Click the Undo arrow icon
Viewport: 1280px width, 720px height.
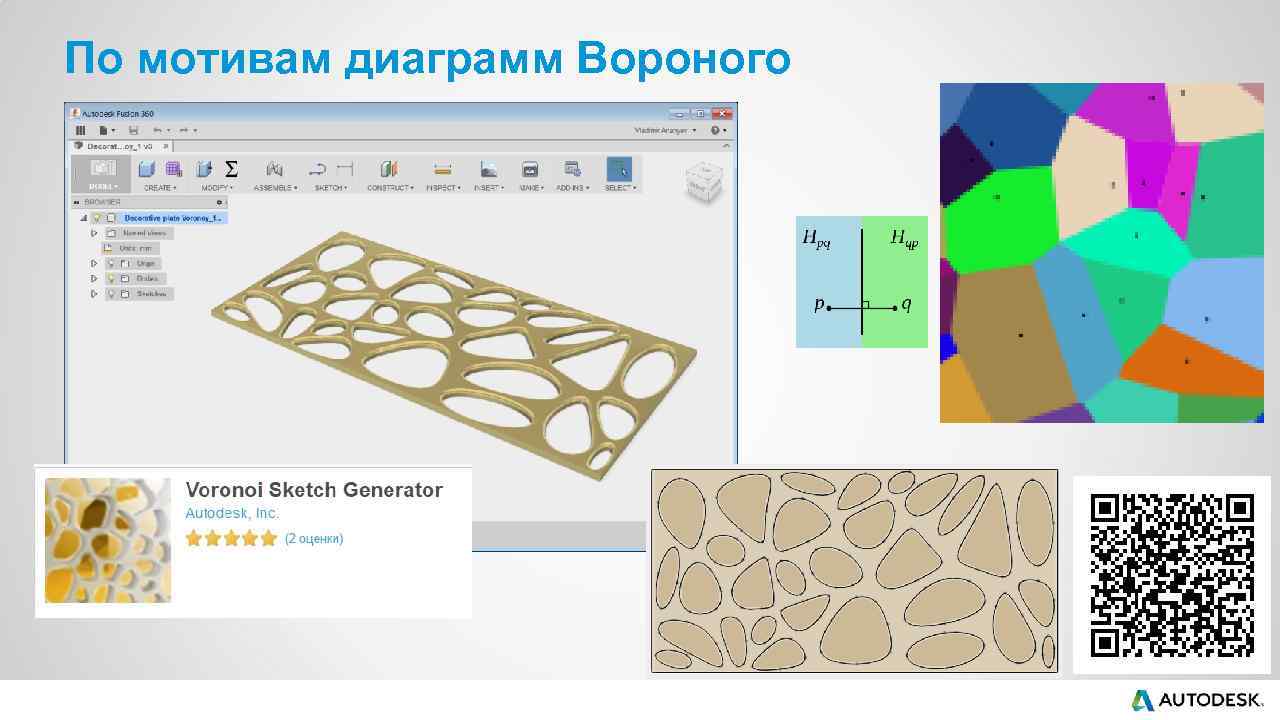pyautogui.click(x=157, y=131)
